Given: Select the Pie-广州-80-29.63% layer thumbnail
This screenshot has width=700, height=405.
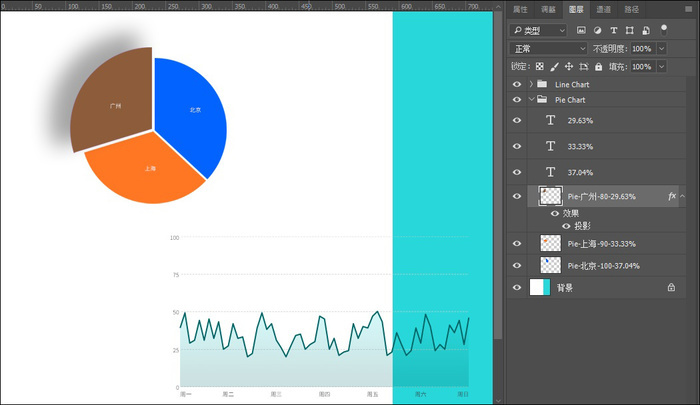Looking at the screenshot, I should [x=550, y=196].
